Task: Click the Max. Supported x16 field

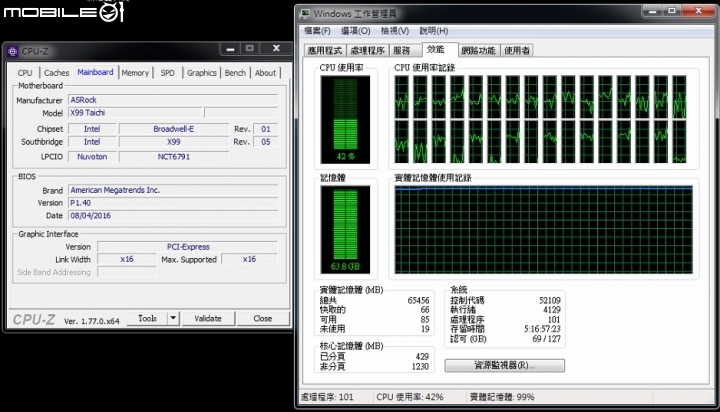Action: 249,259
